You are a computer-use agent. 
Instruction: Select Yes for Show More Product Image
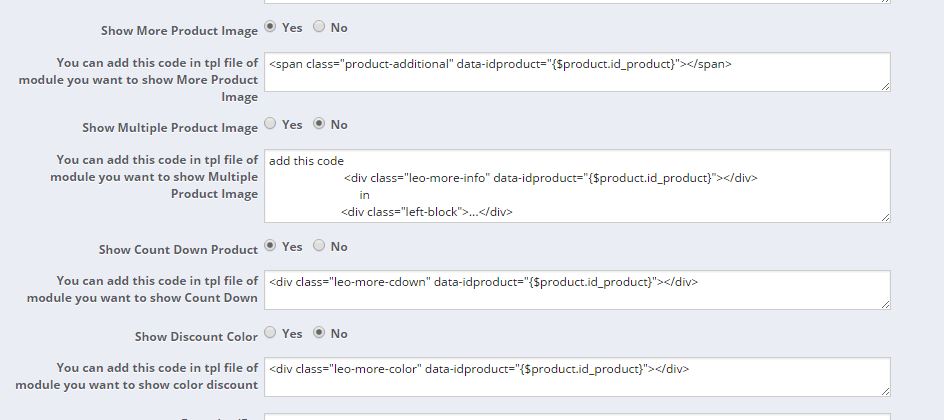[x=271, y=27]
